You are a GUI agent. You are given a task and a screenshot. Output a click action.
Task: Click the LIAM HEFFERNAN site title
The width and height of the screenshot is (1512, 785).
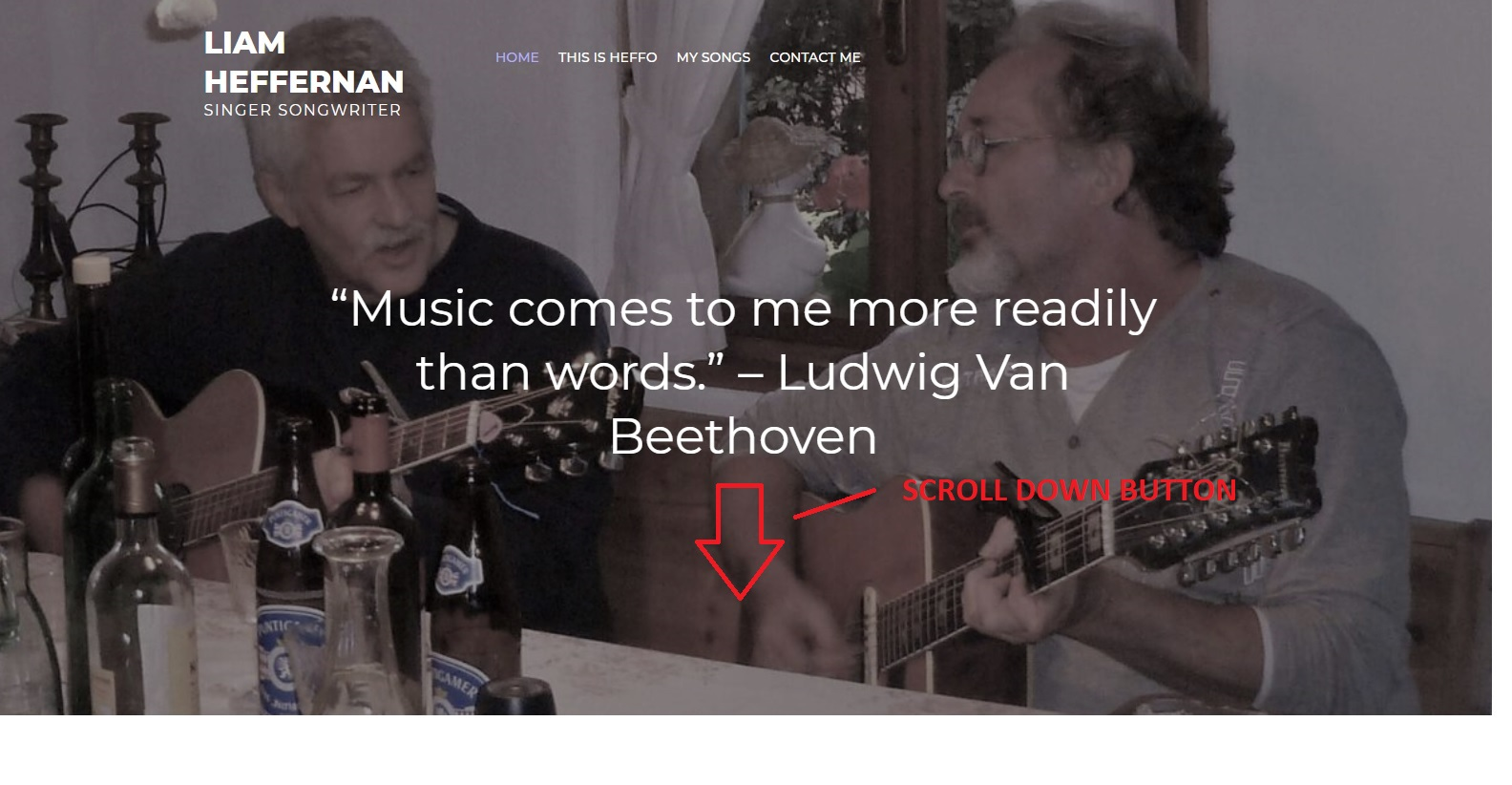[x=304, y=62]
